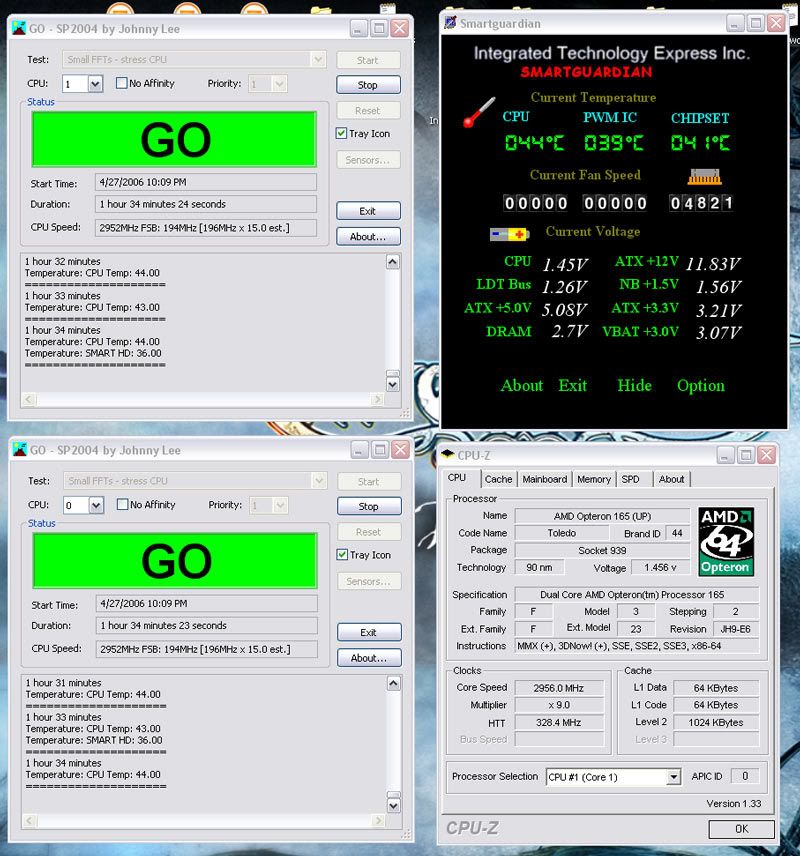Open CPU dropdown showing 1 in SP2004
Viewport: 800px width, 856px height.
pyautogui.click(x=95, y=84)
